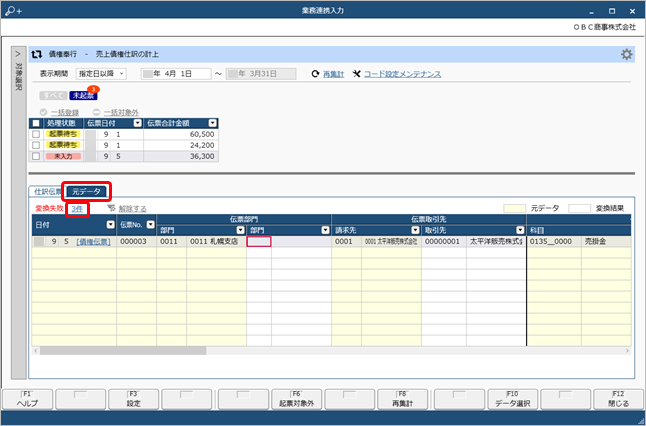Click the horizontal scrollbar thumb under grid
The width and height of the screenshot is (646, 426).
(123, 351)
